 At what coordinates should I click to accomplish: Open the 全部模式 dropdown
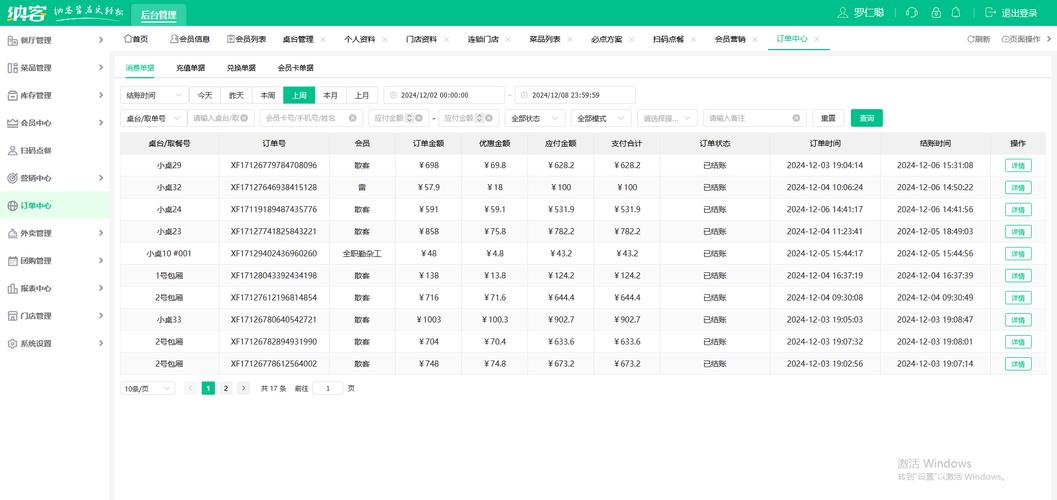[601, 118]
